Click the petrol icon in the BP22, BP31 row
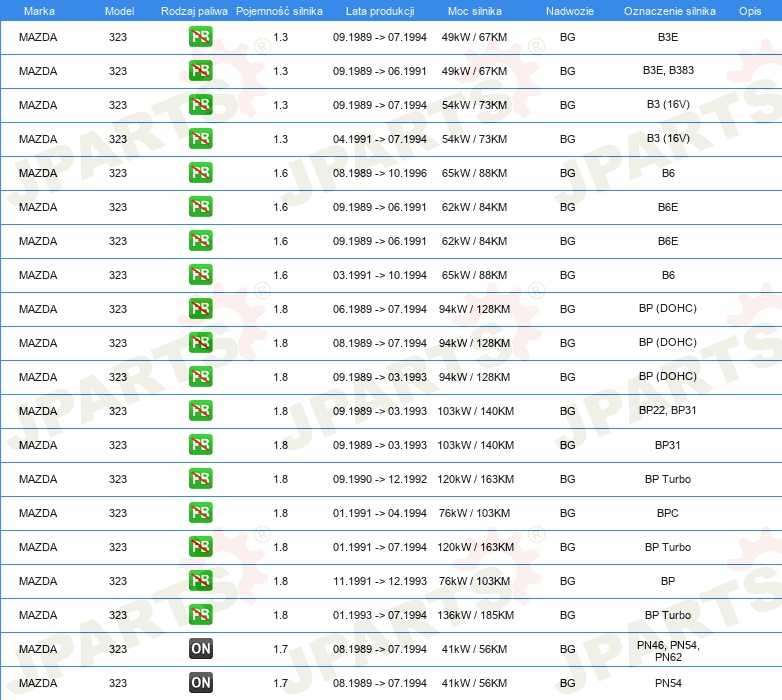This screenshot has width=782, height=700. pyautogui.click(x=200, y=411)
